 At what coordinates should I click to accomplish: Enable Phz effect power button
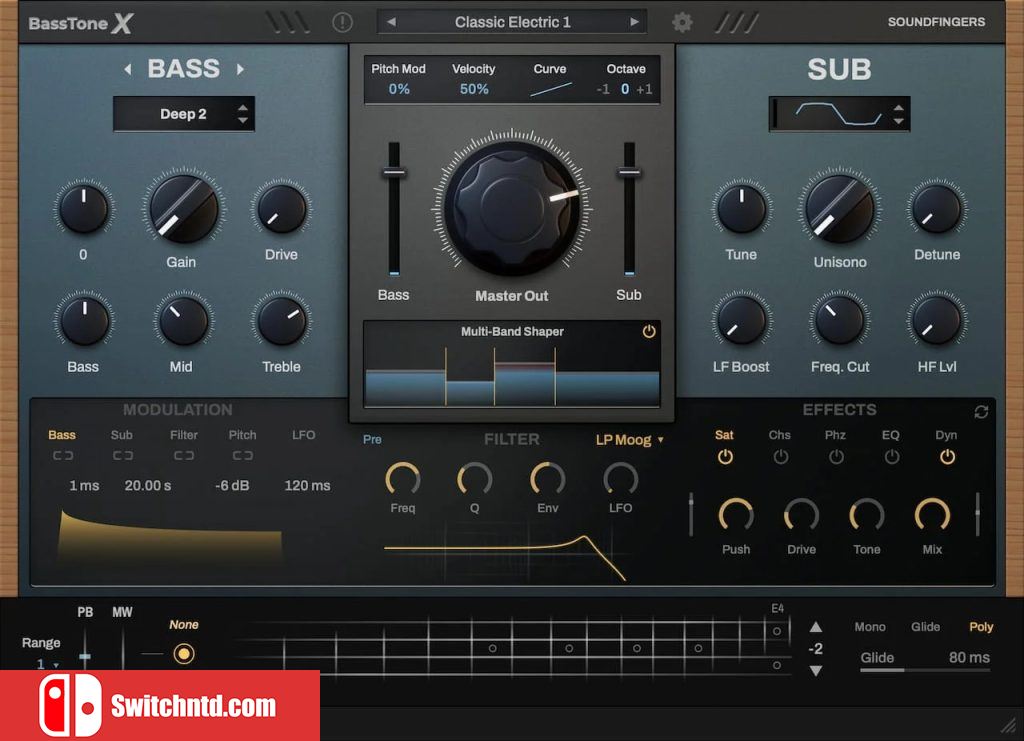point(836,457)
